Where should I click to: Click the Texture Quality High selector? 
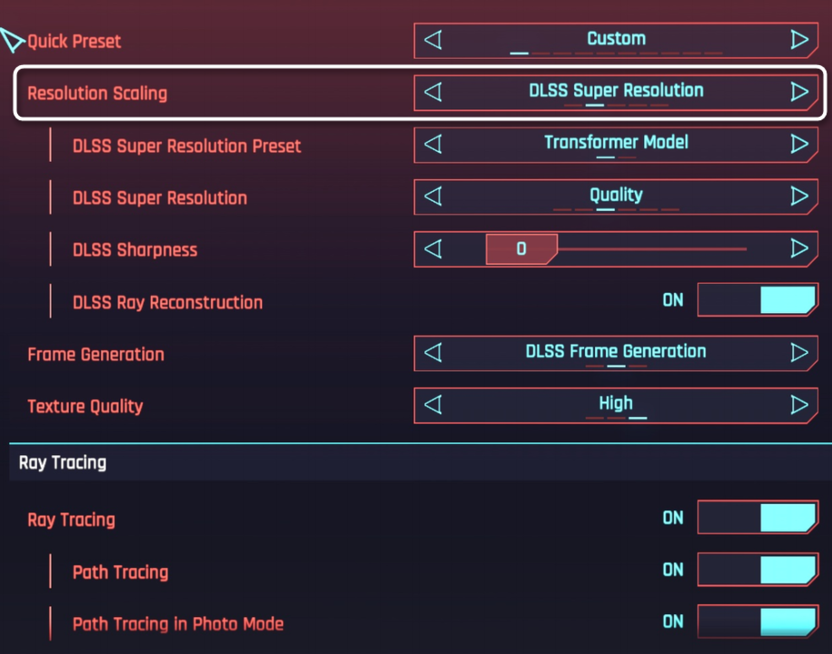point(616,405)
